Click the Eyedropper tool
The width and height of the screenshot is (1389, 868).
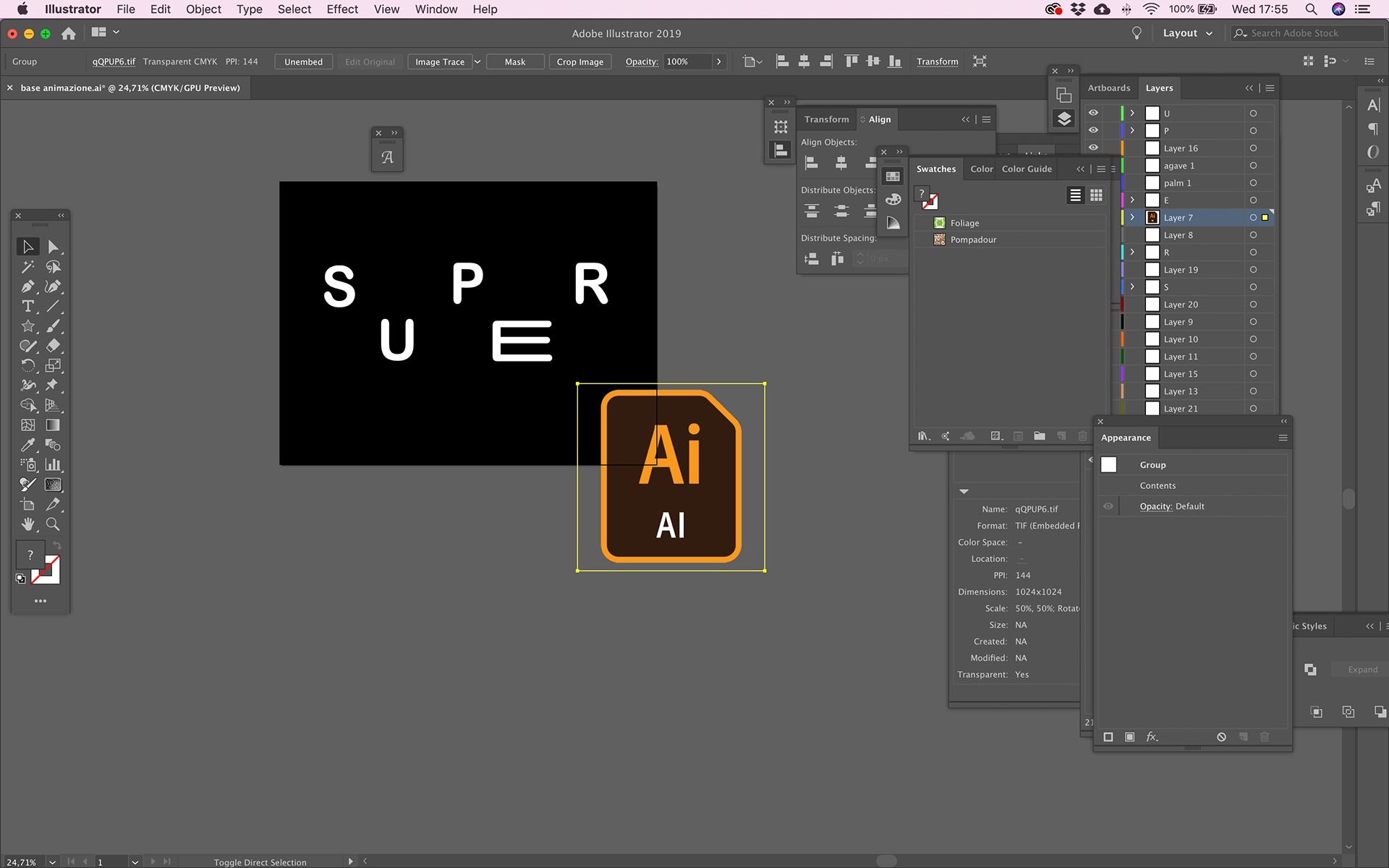[27, 445]
